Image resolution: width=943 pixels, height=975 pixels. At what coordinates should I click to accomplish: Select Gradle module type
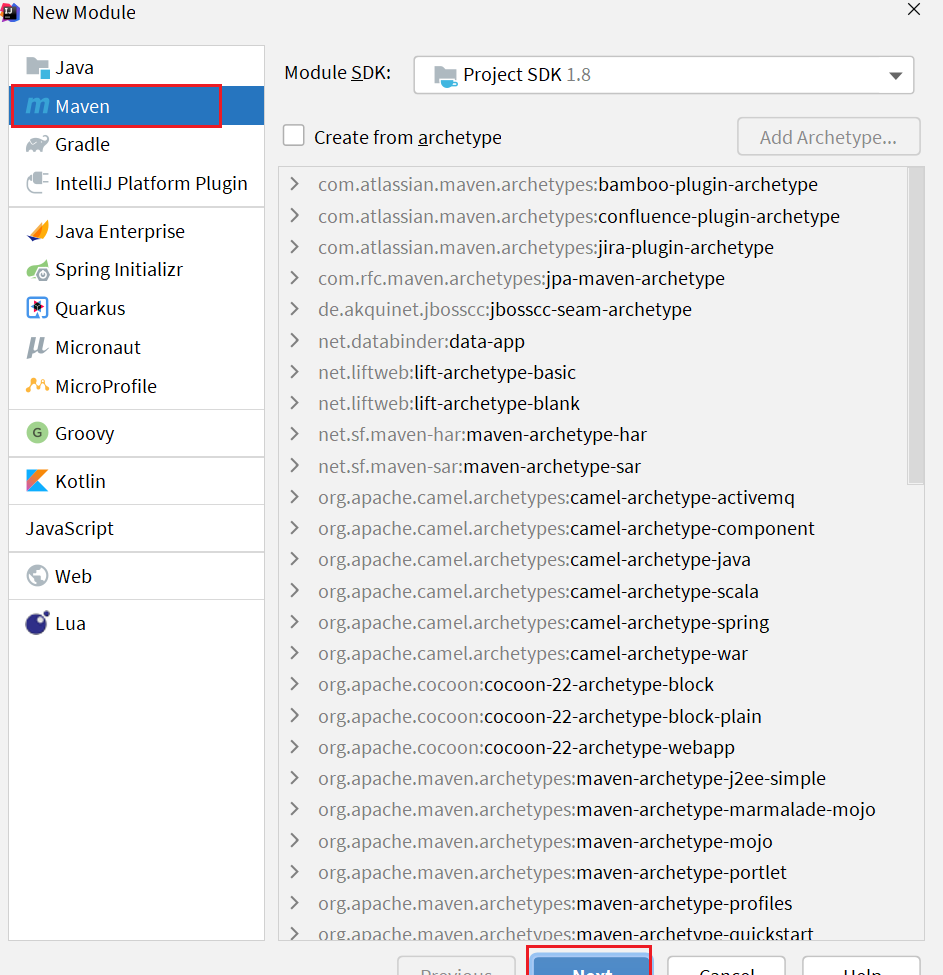click(137, 144)
